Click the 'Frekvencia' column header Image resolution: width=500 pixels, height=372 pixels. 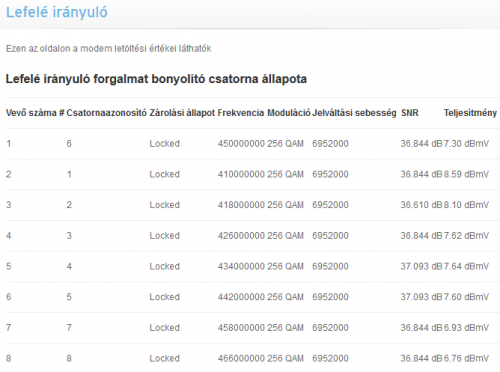coord(241,113)
